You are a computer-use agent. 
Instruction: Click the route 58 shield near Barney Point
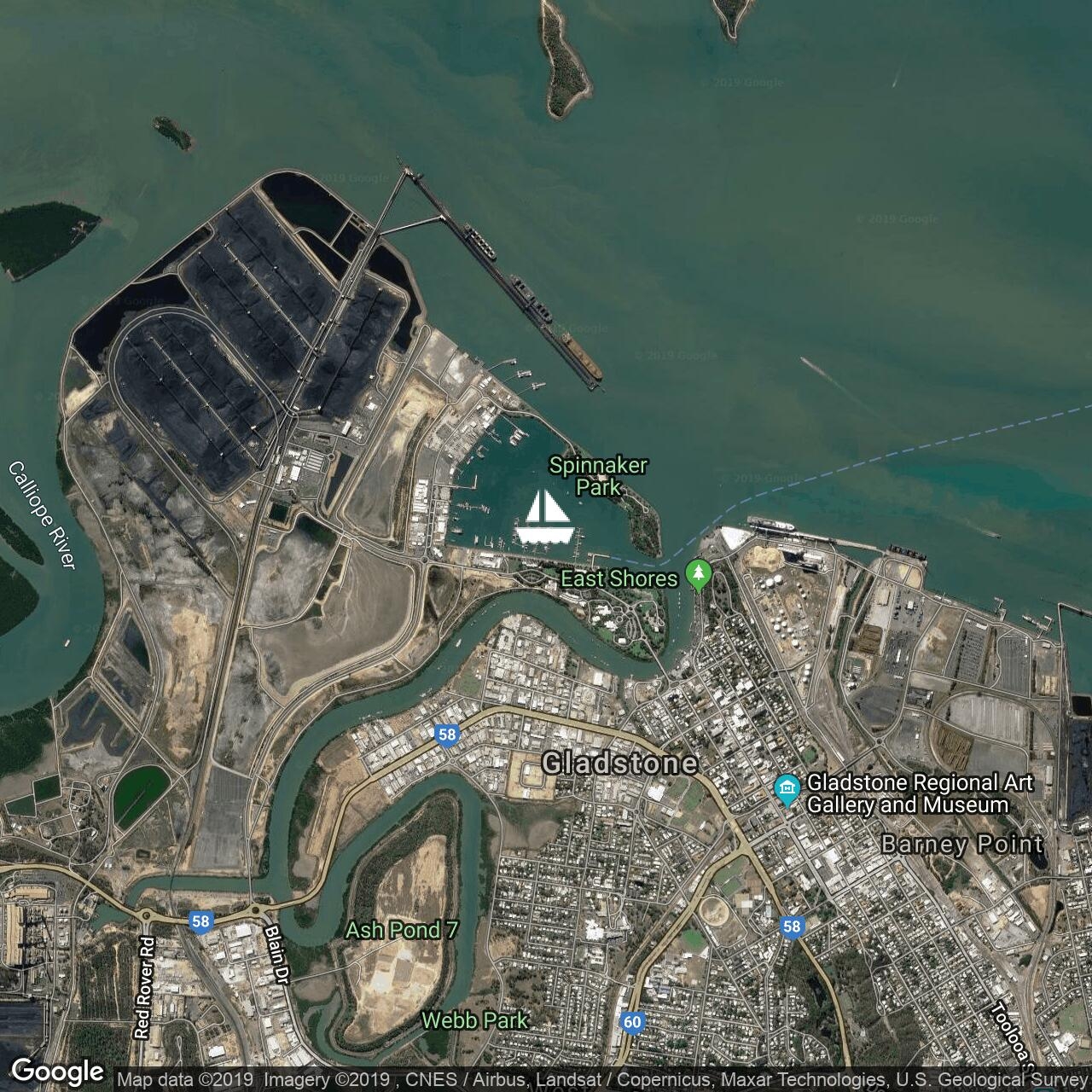[x=792, y=927]
